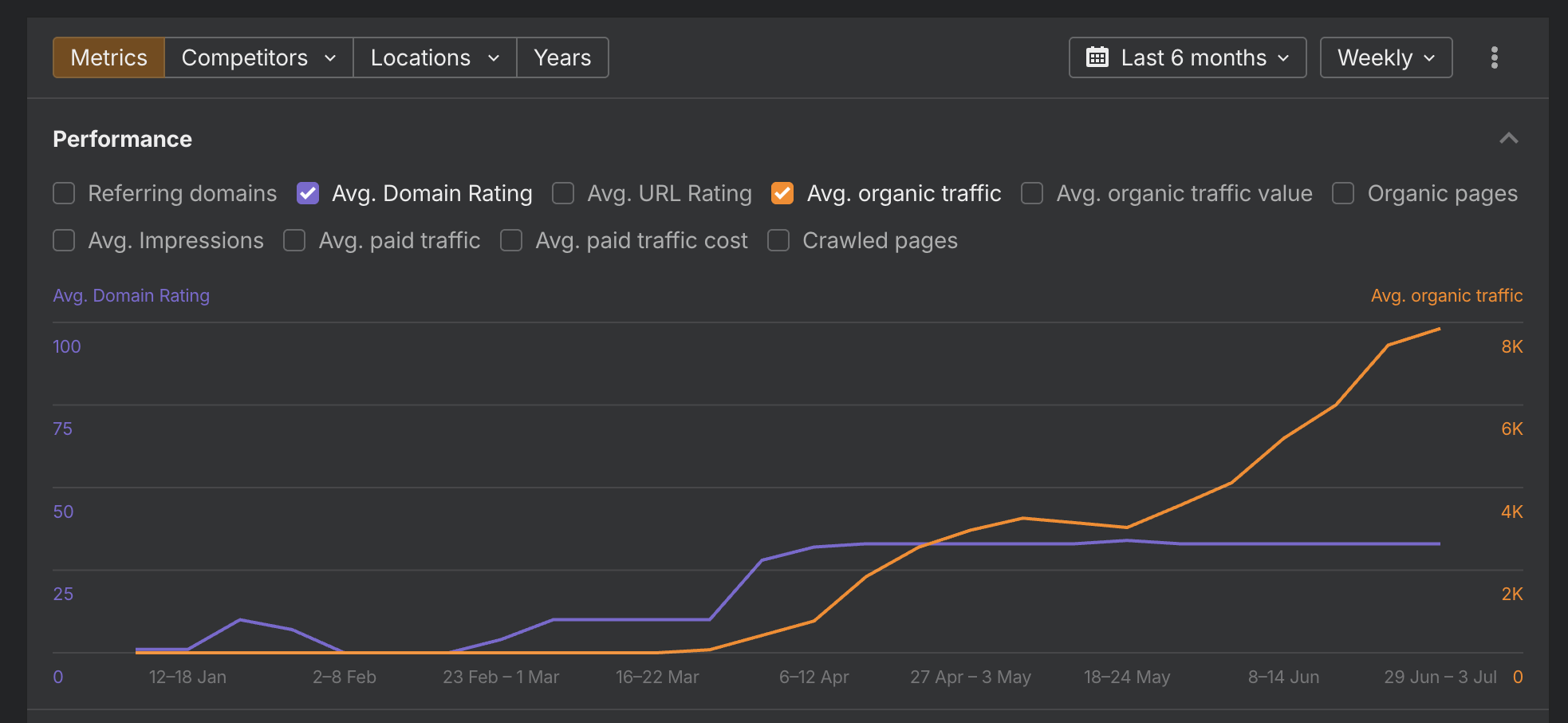Enable the Referring domains checkbox
The image size is (1568, 723).
(64, 193)
